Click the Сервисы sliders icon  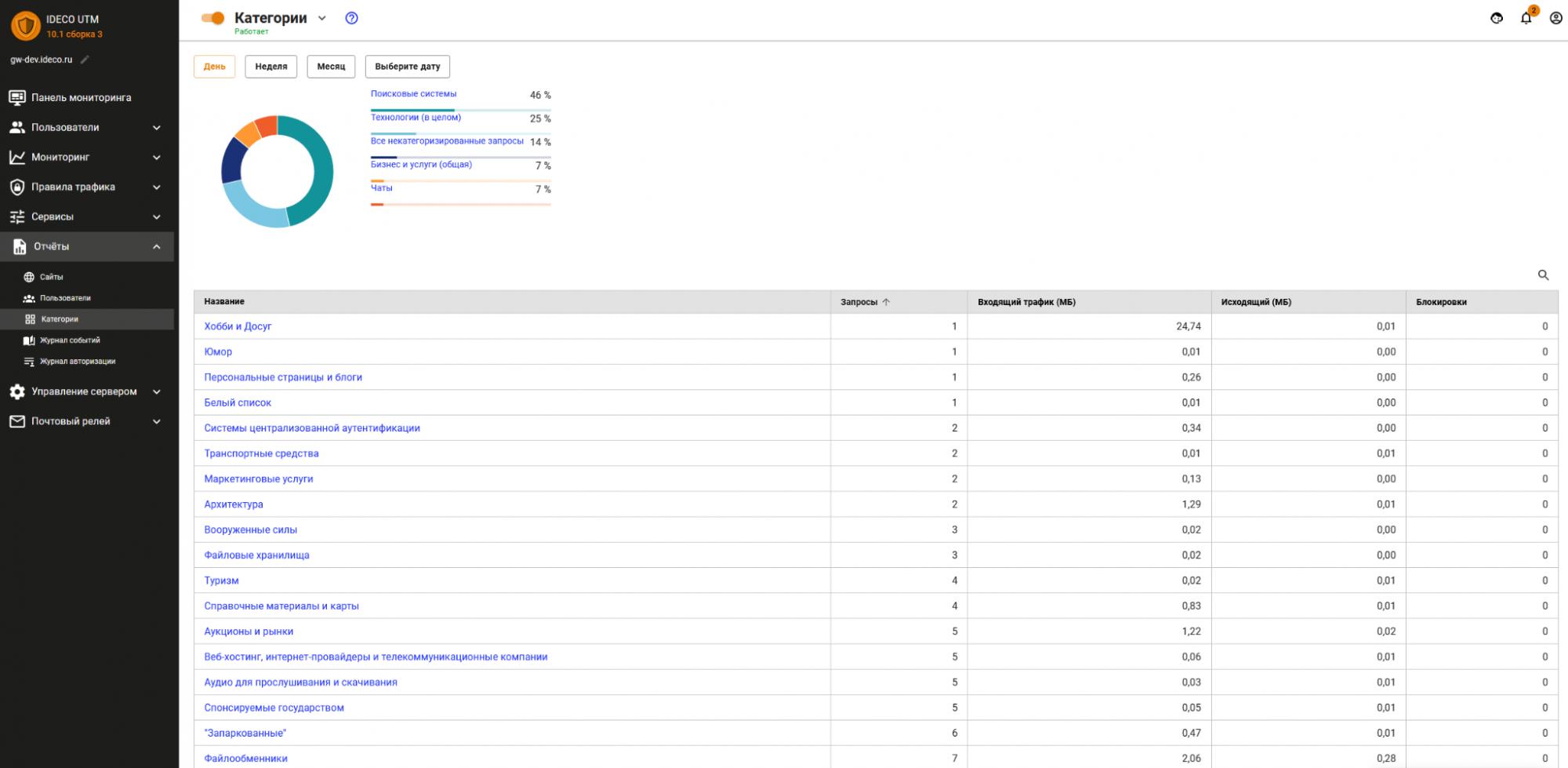(x=16, y=217)
